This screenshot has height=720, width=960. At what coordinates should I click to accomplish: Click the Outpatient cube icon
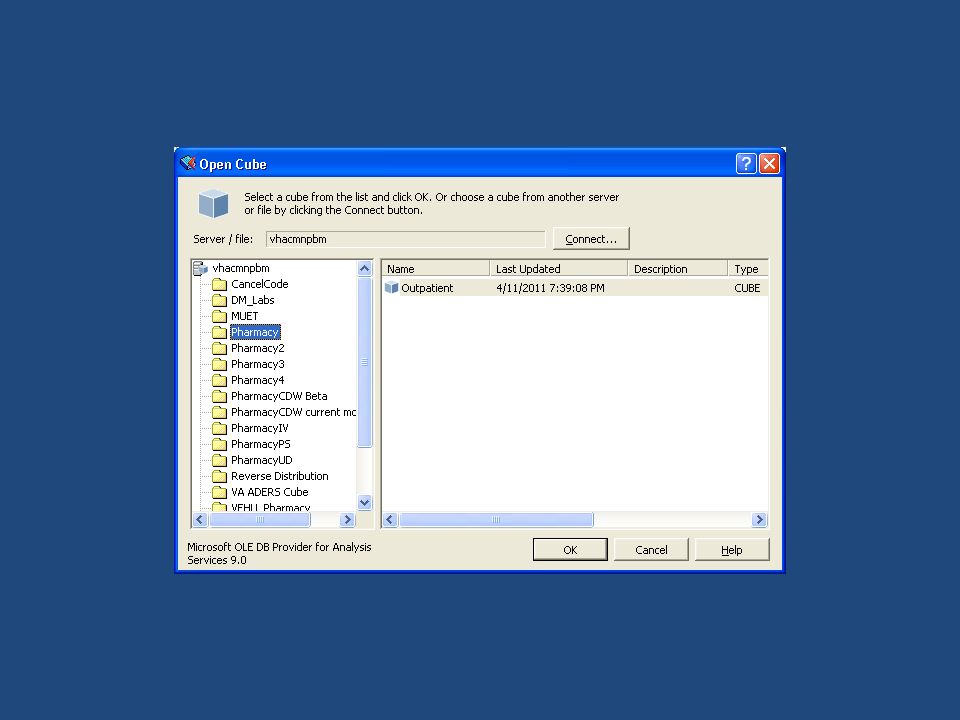coord(391,287)
